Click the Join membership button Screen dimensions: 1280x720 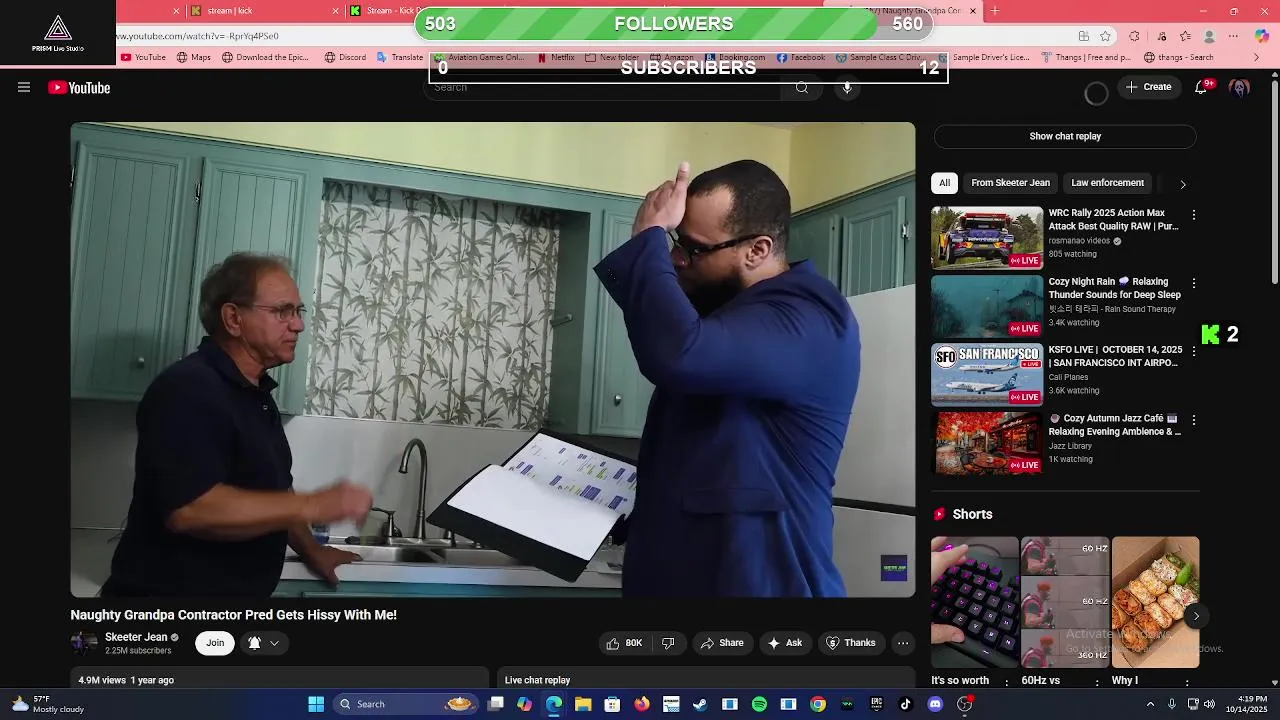click(215, 643)
